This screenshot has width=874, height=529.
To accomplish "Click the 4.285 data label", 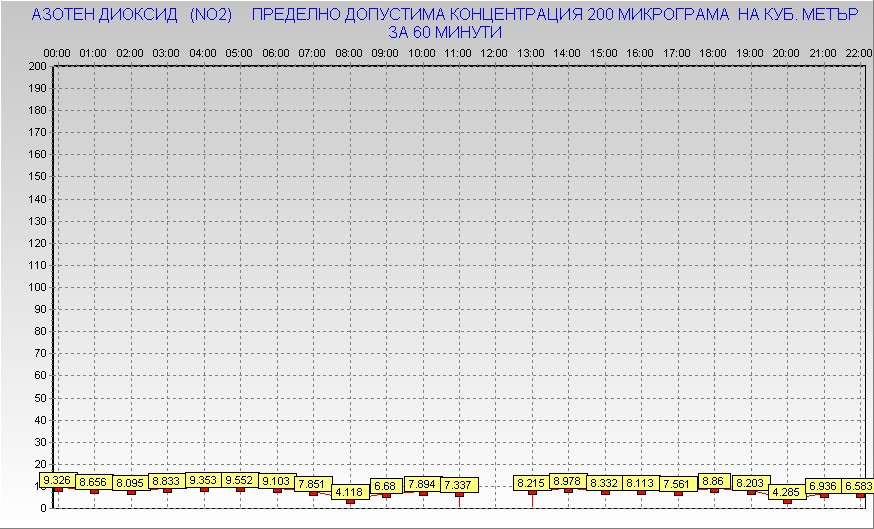I will (786, 492).
